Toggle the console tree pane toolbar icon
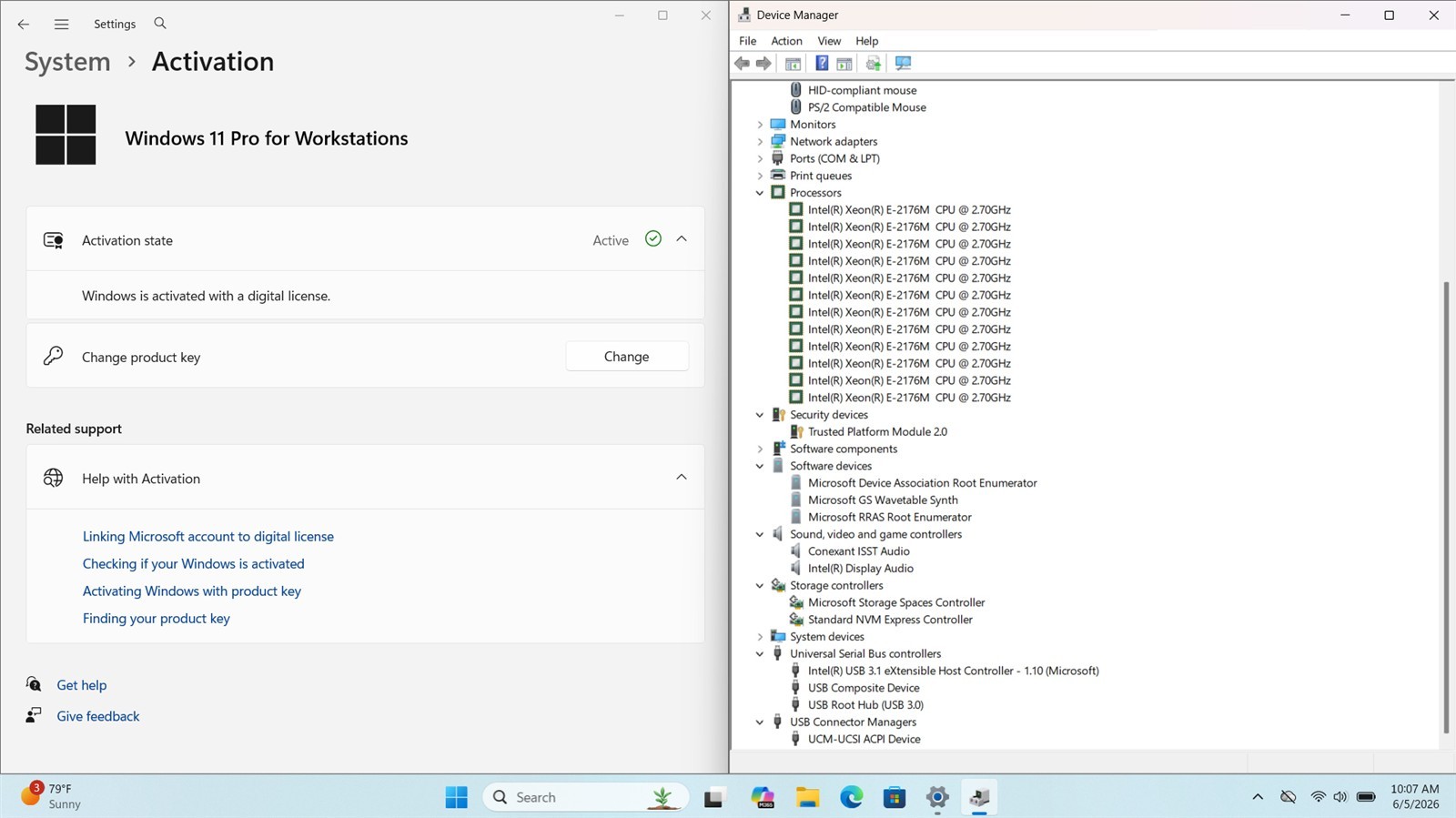This screenshot has width=1456, height=818. click(793, 63)
